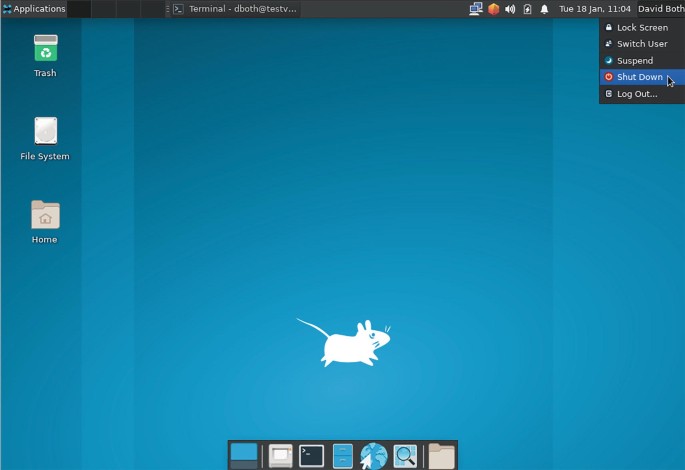The image size is (685, 470).
Task: Launch Terminal Emulator from the dock
Action: pyautogui.click(x=312, y=456)
